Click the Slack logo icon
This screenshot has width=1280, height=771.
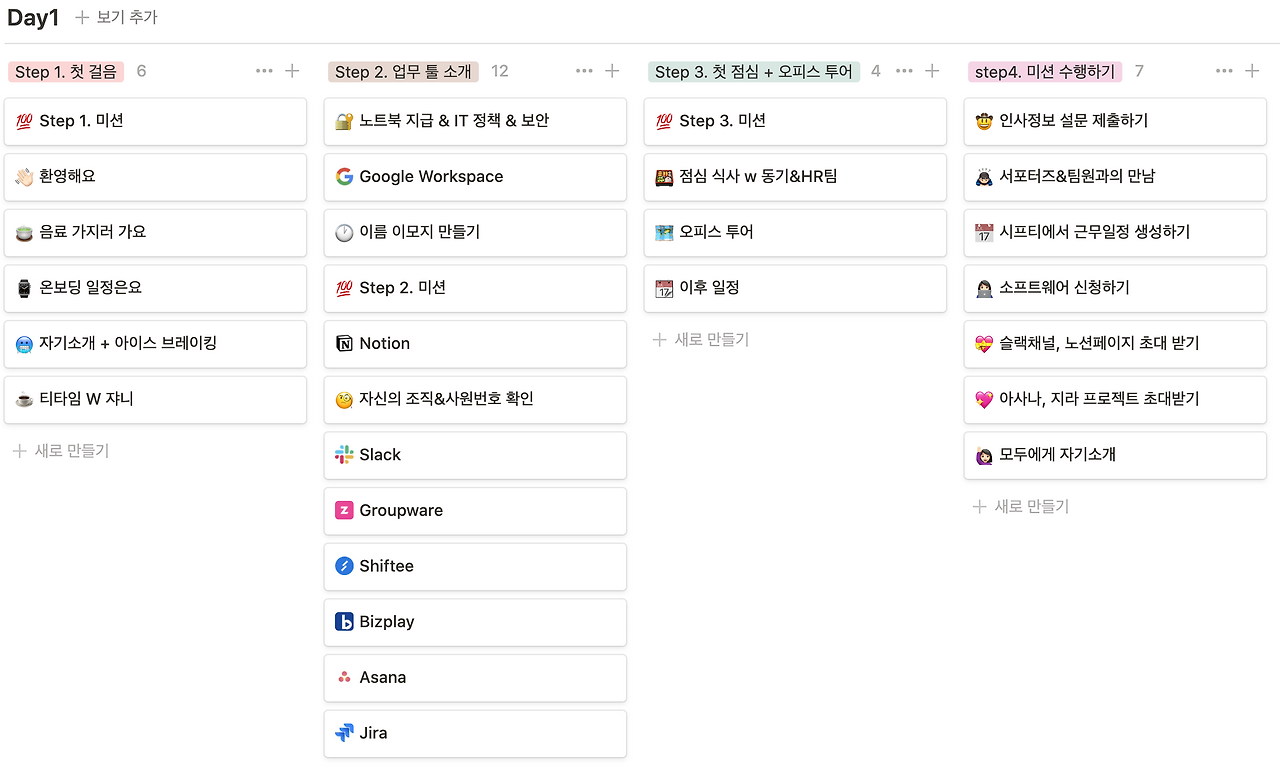click(344, 455)
